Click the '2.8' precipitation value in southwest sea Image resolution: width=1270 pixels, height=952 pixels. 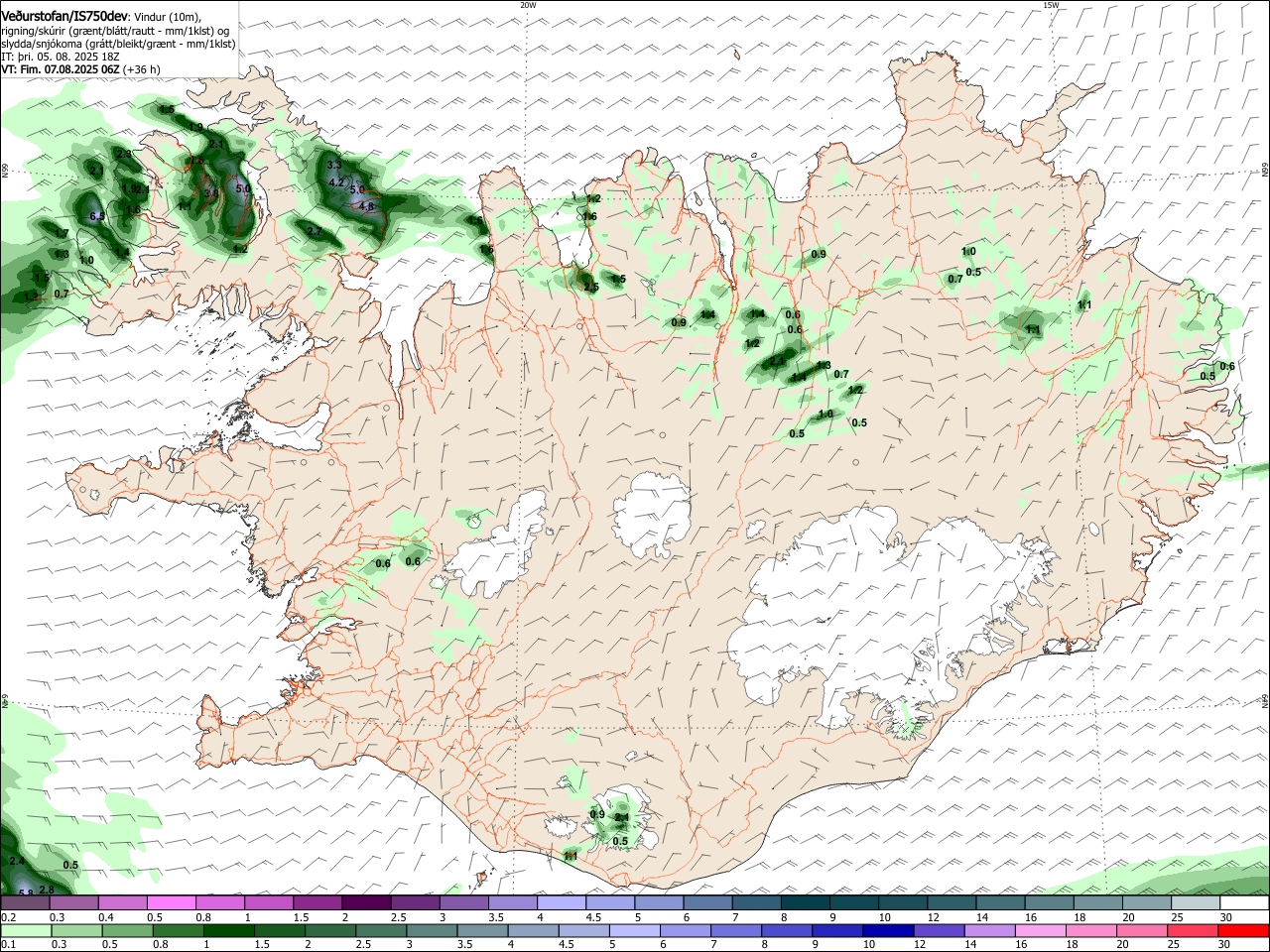click(x=46, y=890)
